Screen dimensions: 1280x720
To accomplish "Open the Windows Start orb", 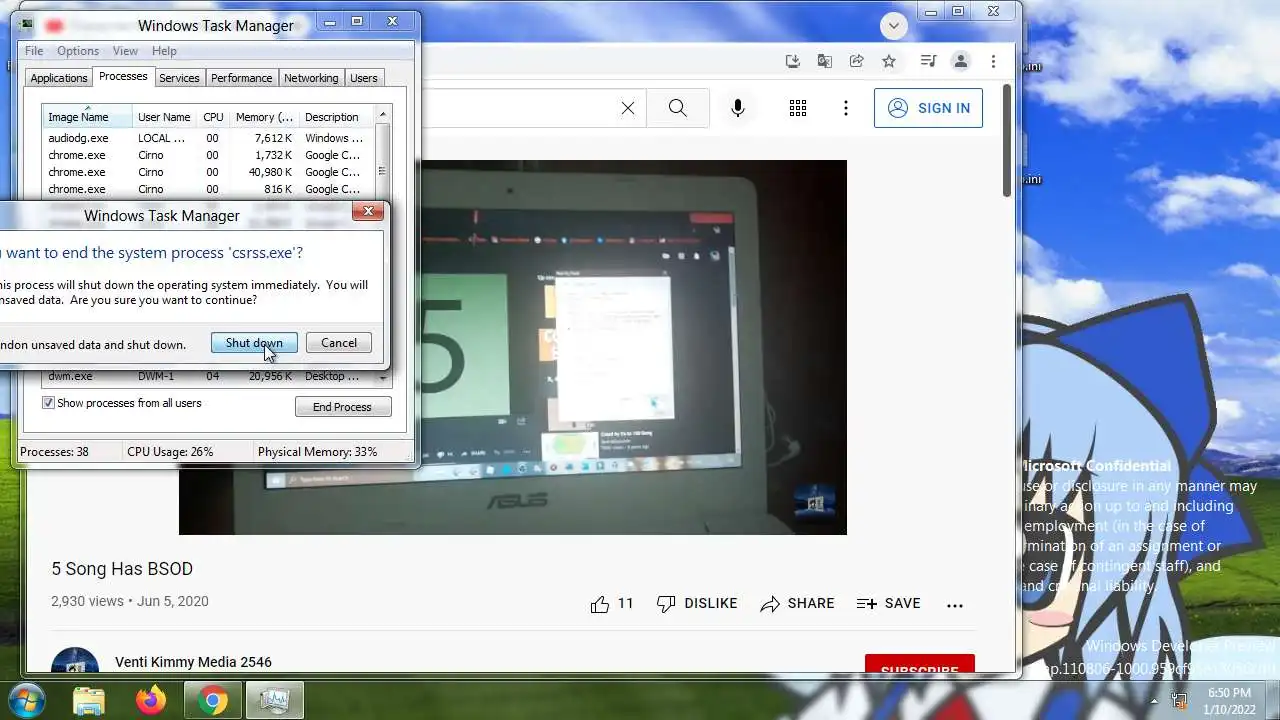I will [x=25, y=699].
